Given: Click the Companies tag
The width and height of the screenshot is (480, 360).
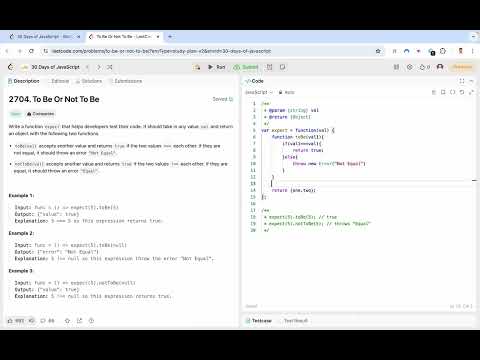Looking at the screenshot, I should (40, 114).
